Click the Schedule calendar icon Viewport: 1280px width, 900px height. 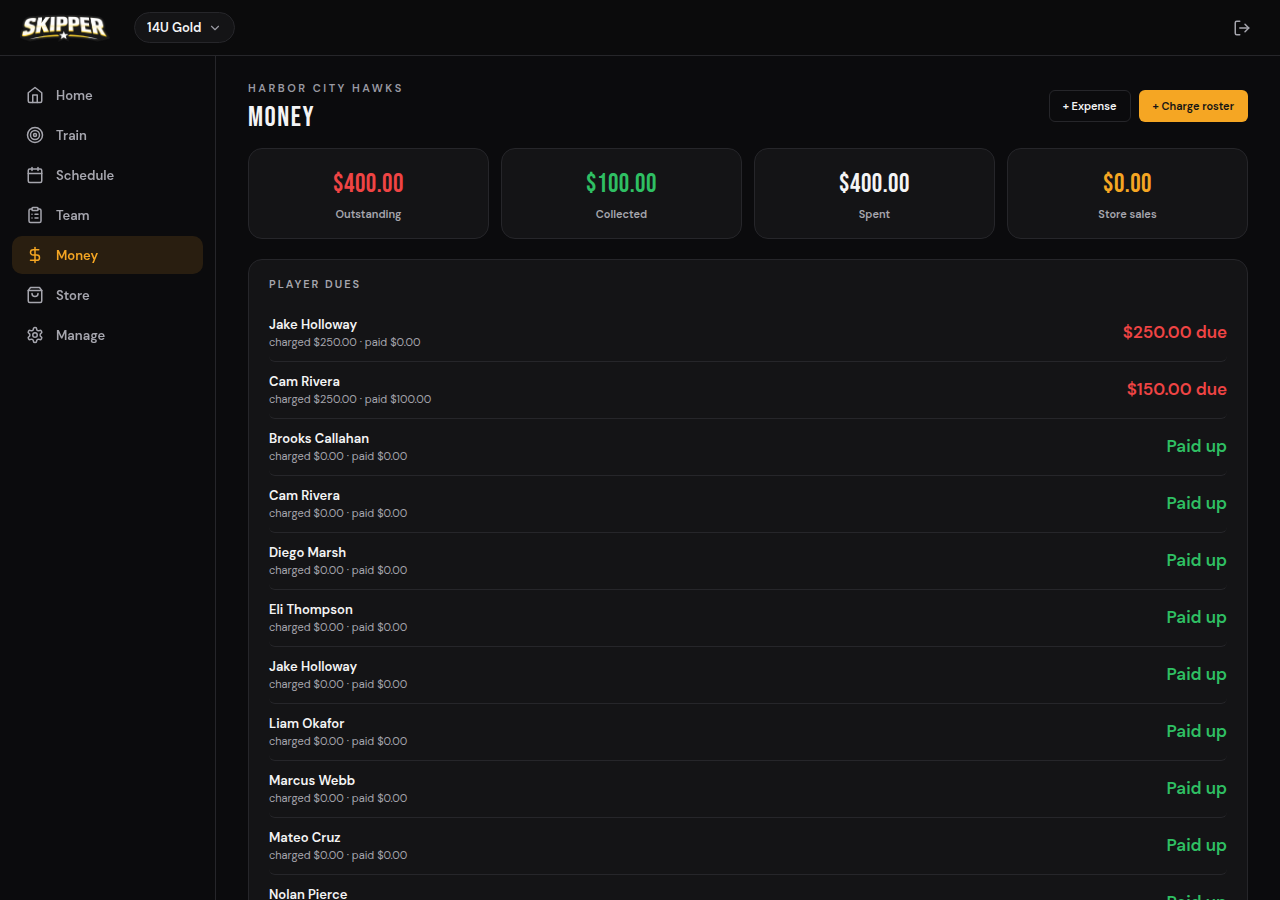tap(35, 175)
